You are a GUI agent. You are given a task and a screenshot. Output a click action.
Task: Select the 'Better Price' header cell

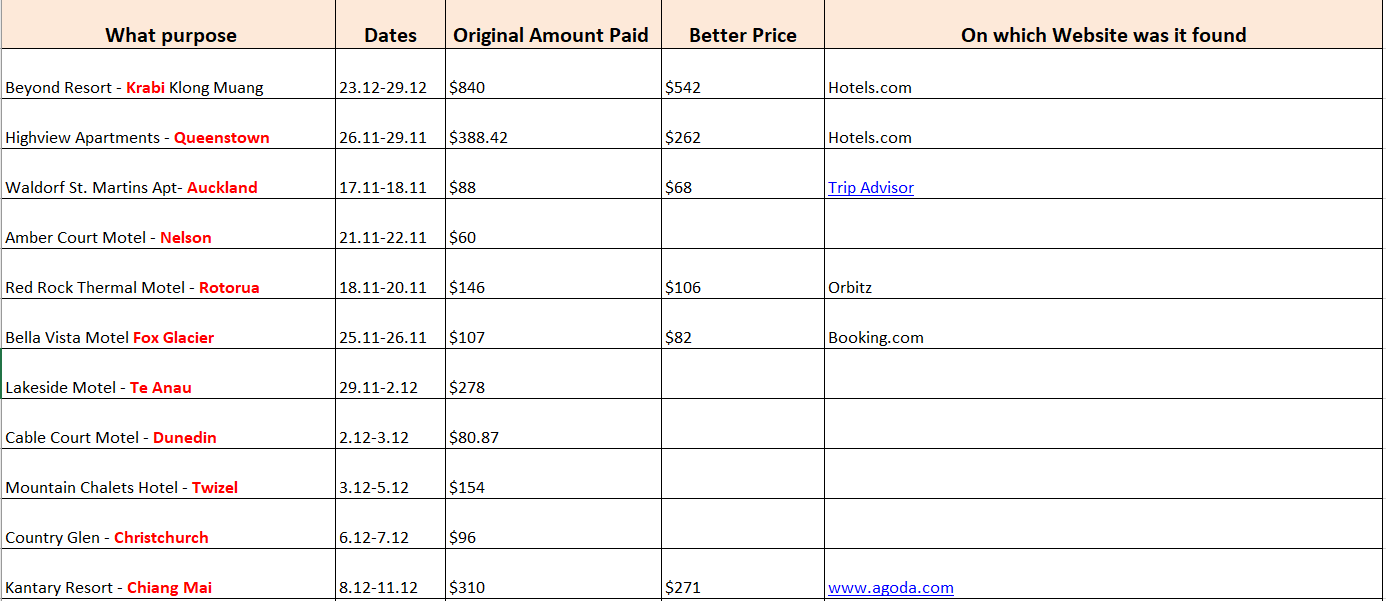pos(743,25)
